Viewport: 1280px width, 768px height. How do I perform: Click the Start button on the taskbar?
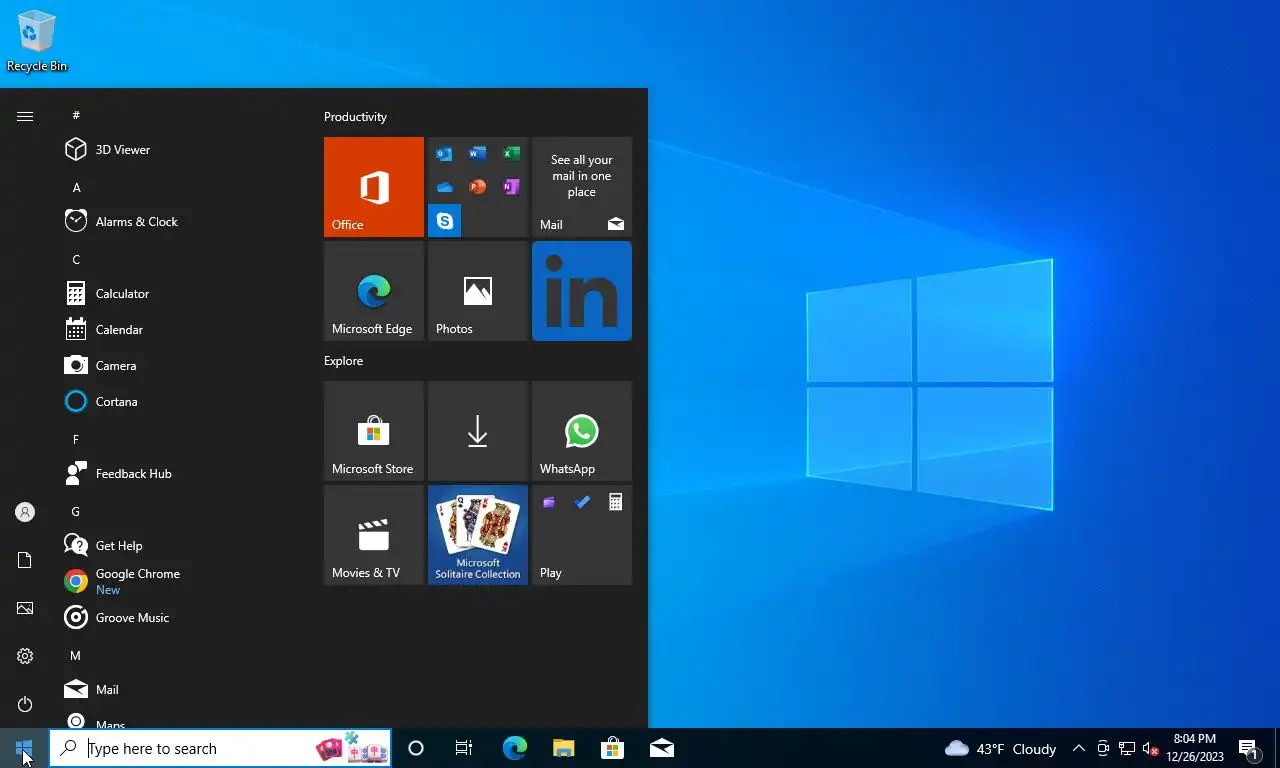pos(24,748)
